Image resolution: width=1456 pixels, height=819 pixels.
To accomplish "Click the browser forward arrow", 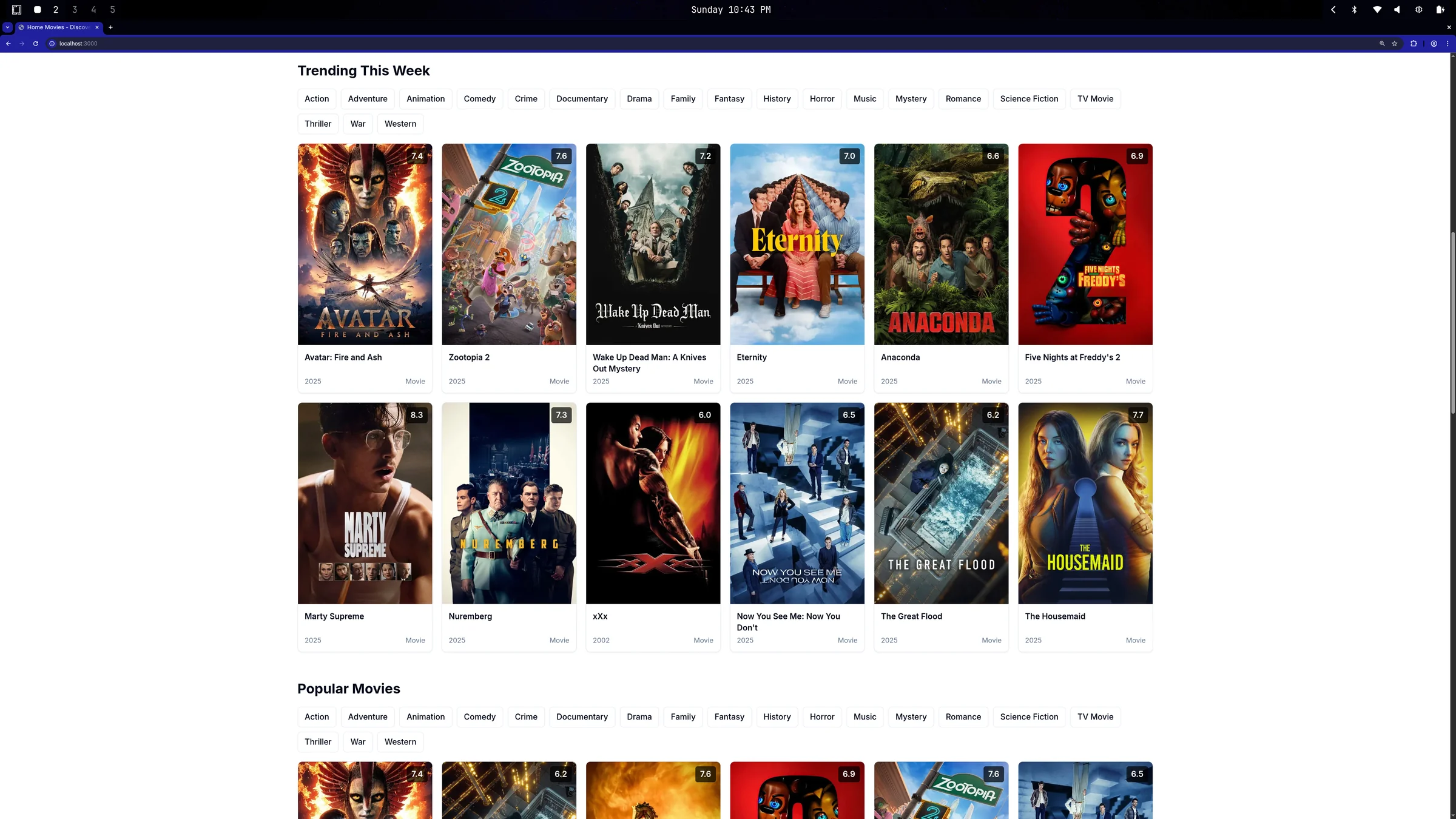I will point(22,44).
